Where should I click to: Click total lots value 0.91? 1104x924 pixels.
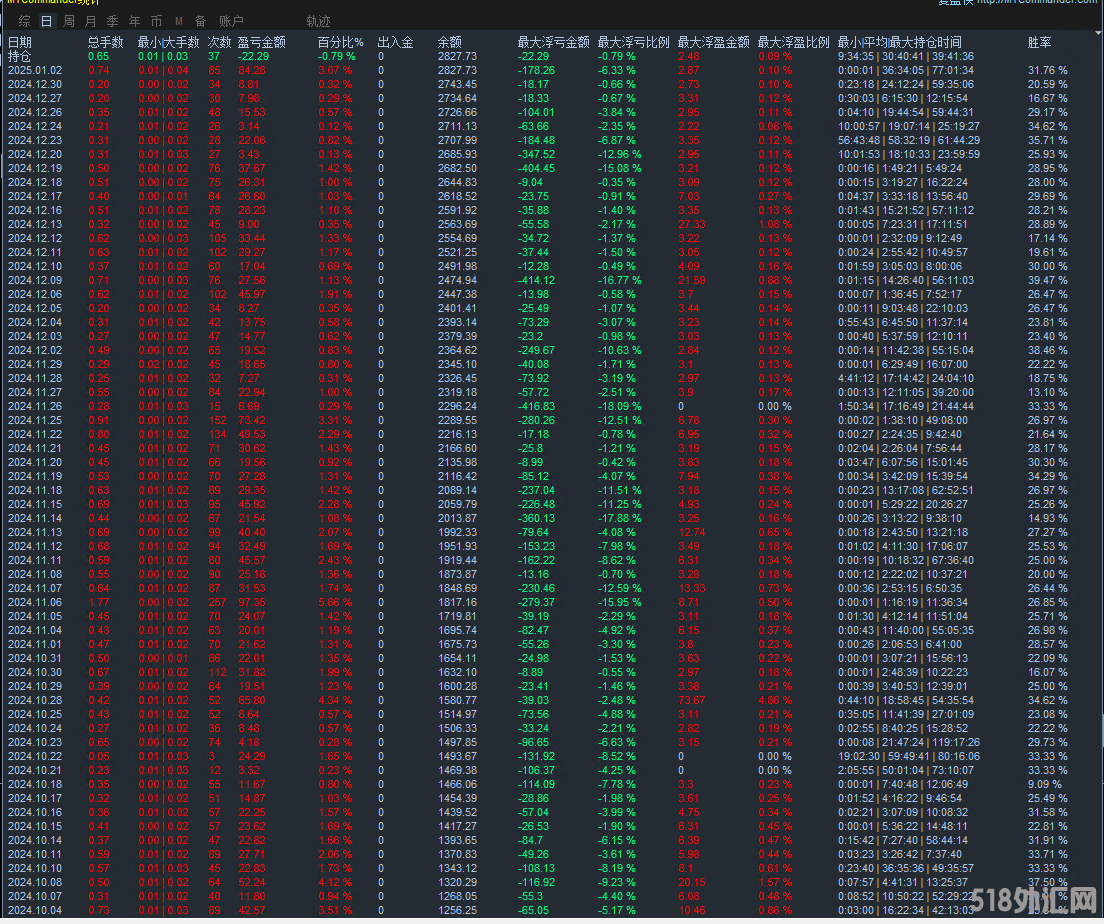click(99, 420)
